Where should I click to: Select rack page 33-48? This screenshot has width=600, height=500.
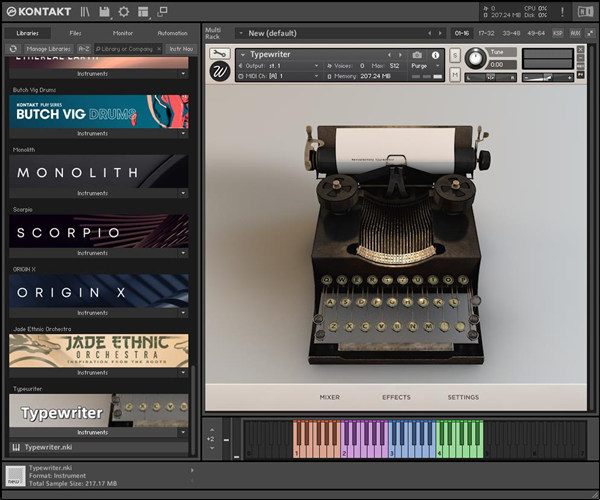pos(511,33)
